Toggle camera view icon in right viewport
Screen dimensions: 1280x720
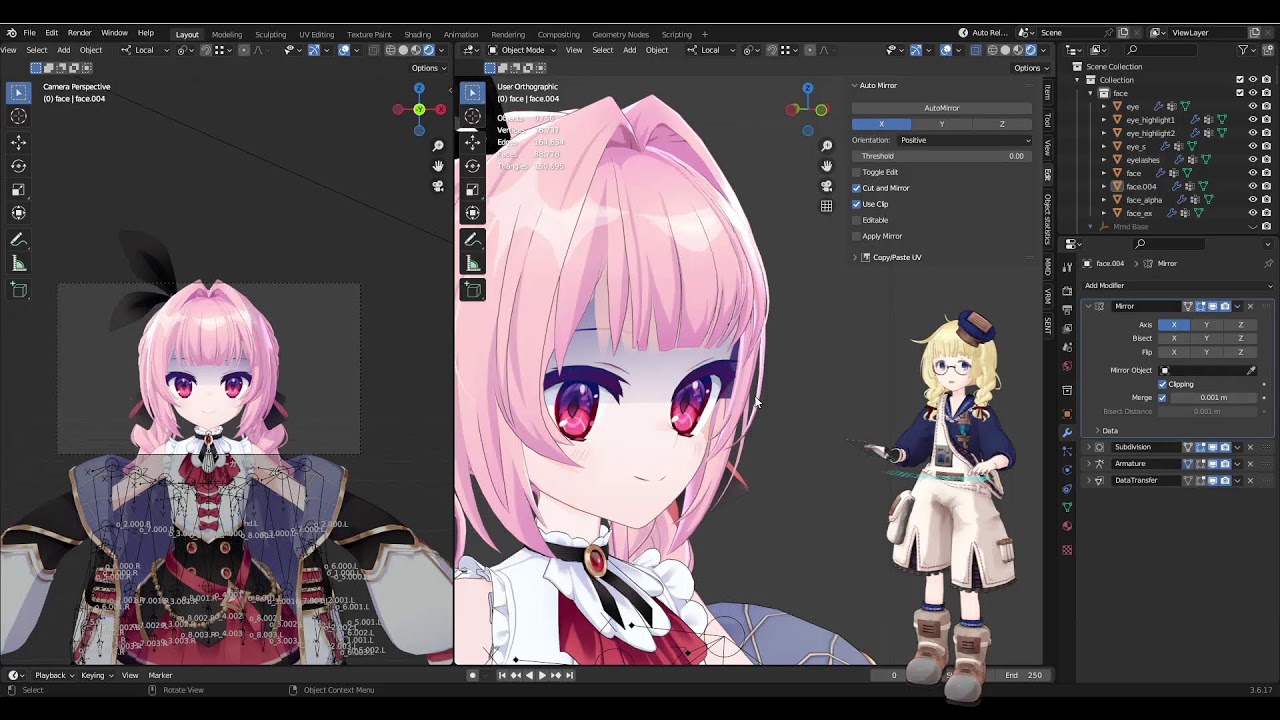click(x=826, y=186)
